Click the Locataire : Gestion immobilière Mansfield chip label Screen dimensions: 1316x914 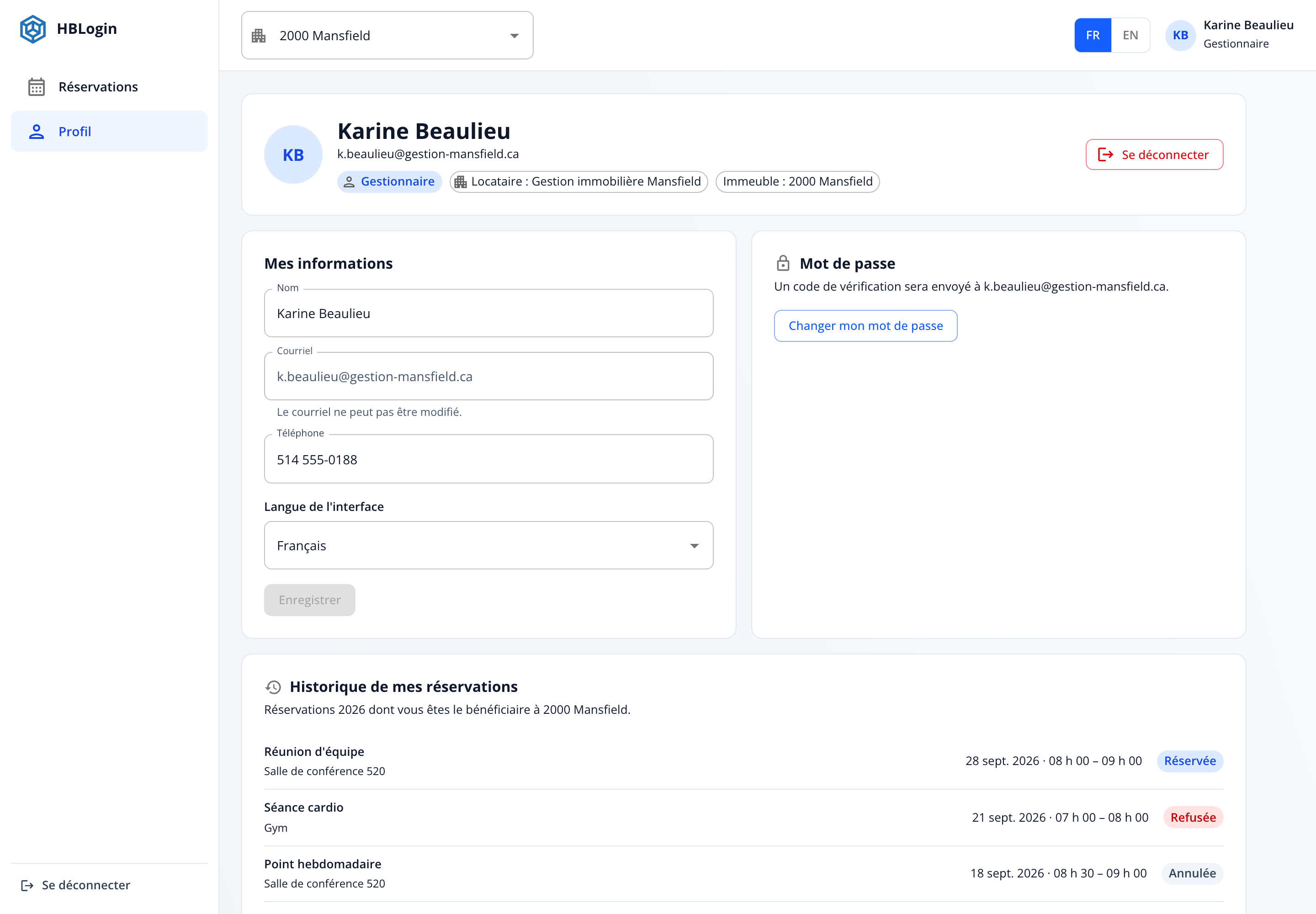pos(586,182)
